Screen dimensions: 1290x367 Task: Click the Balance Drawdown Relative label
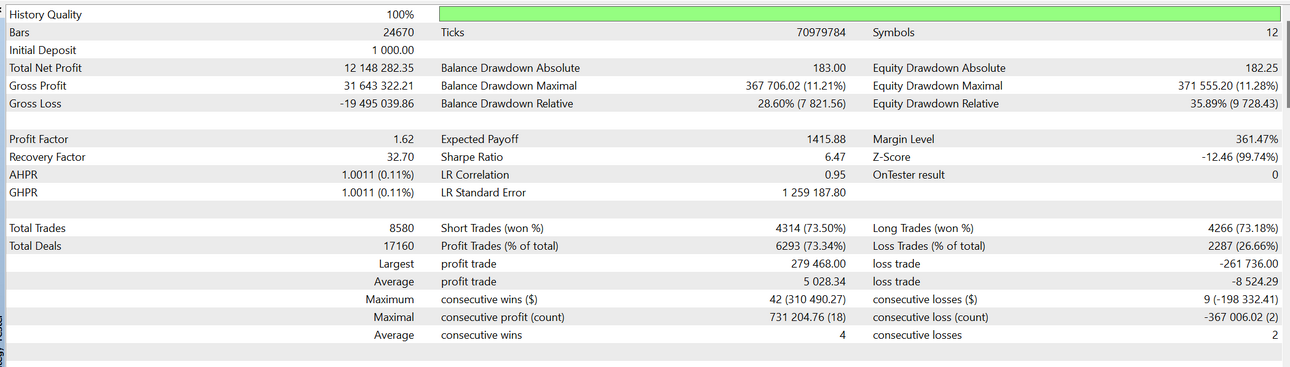[507, 104]
